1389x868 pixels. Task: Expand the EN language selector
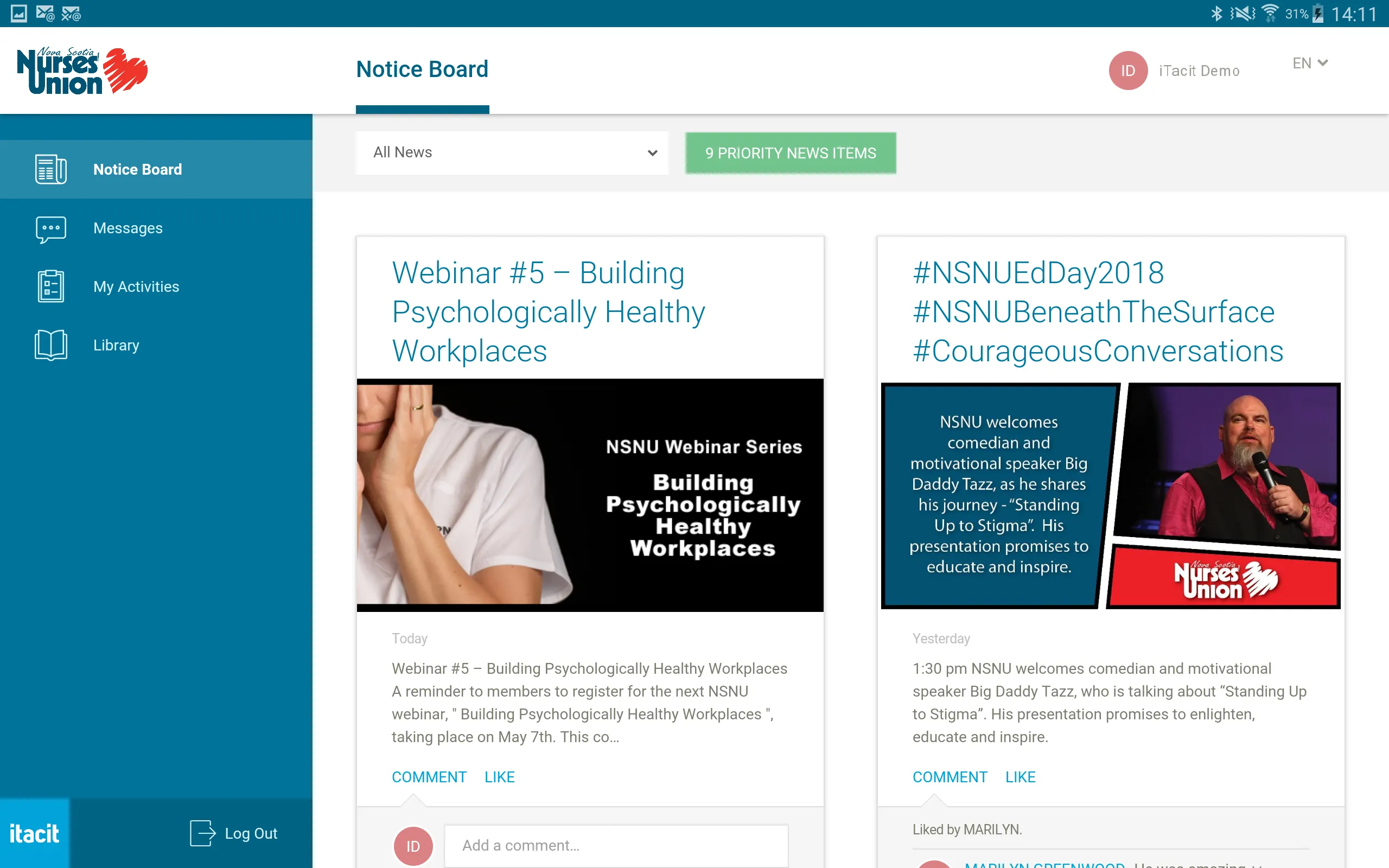[1310, 63]
